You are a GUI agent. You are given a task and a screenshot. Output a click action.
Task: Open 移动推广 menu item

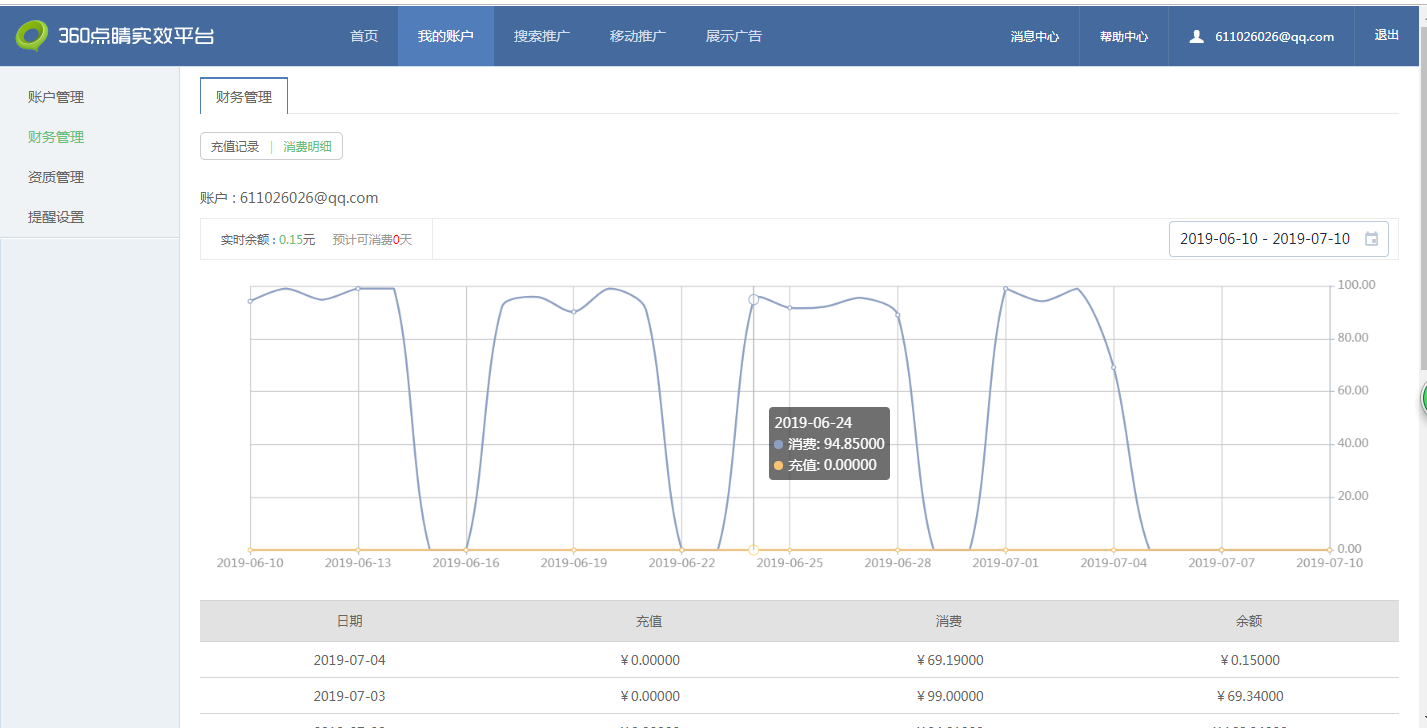(x=638, y=36)
